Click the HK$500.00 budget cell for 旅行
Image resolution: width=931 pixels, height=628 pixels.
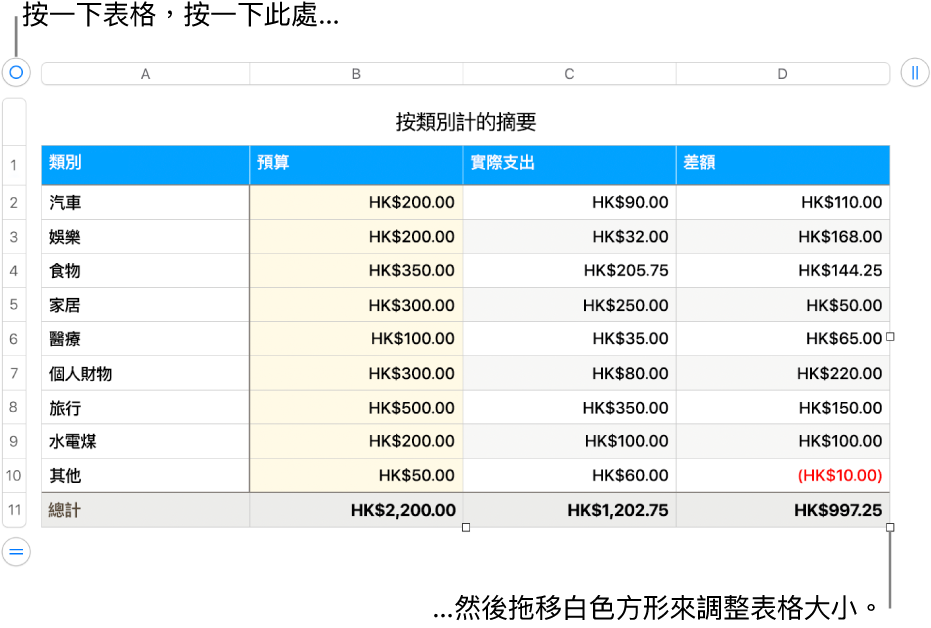click(356, 407)
